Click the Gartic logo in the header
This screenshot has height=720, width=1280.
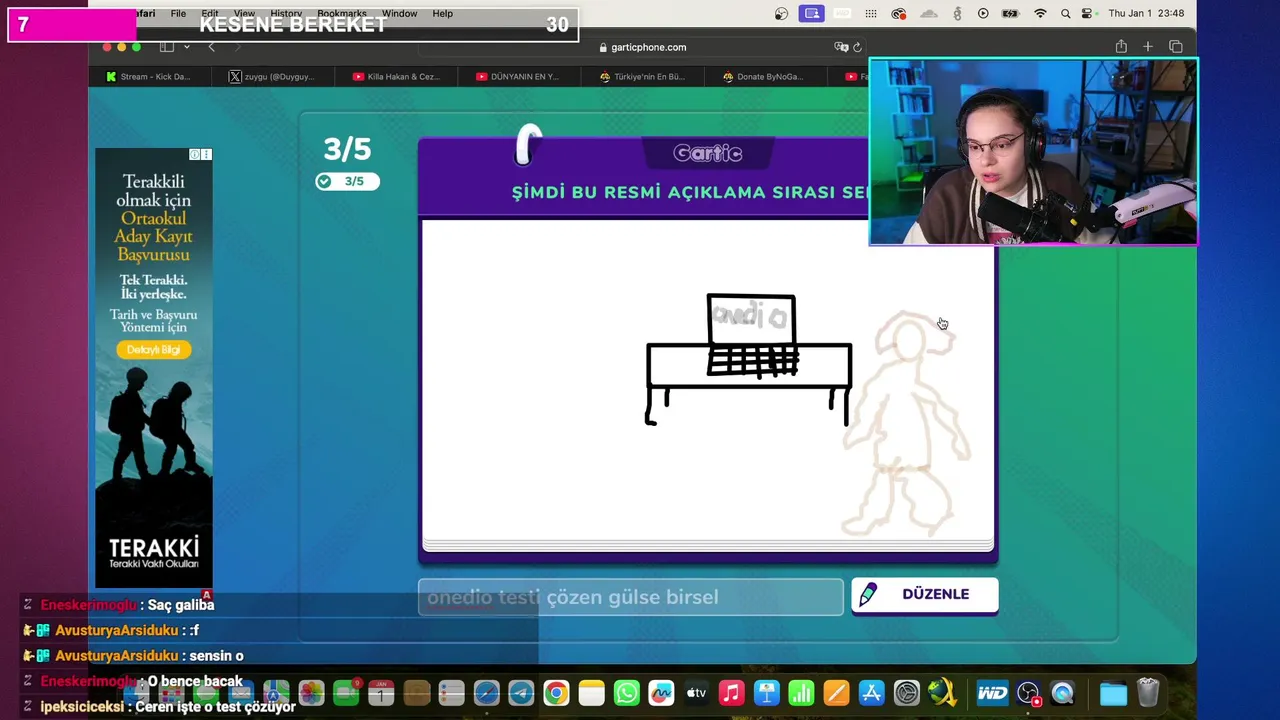click(x=708, y=153)
